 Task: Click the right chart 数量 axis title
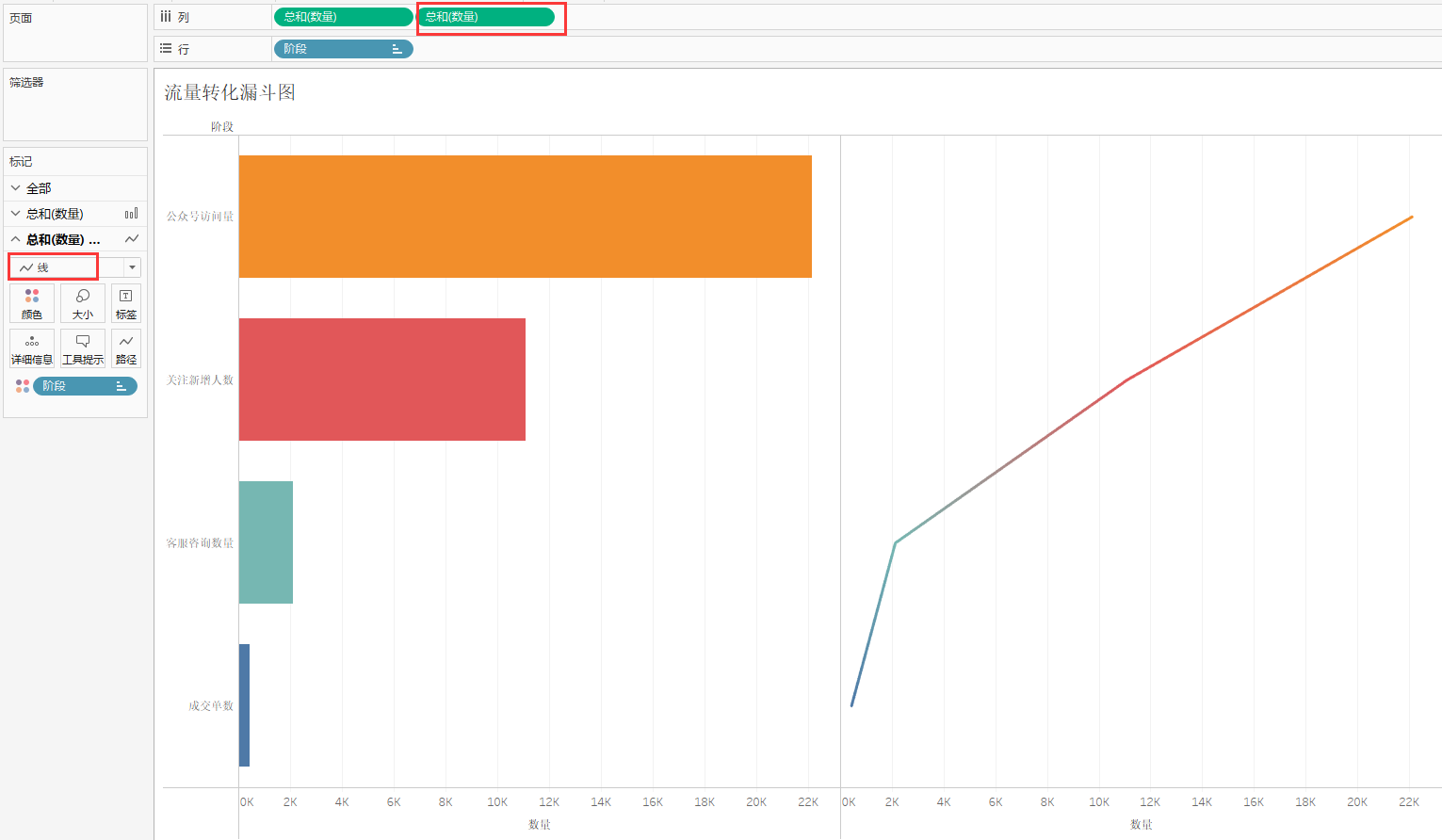click(x=1142, y=824)
